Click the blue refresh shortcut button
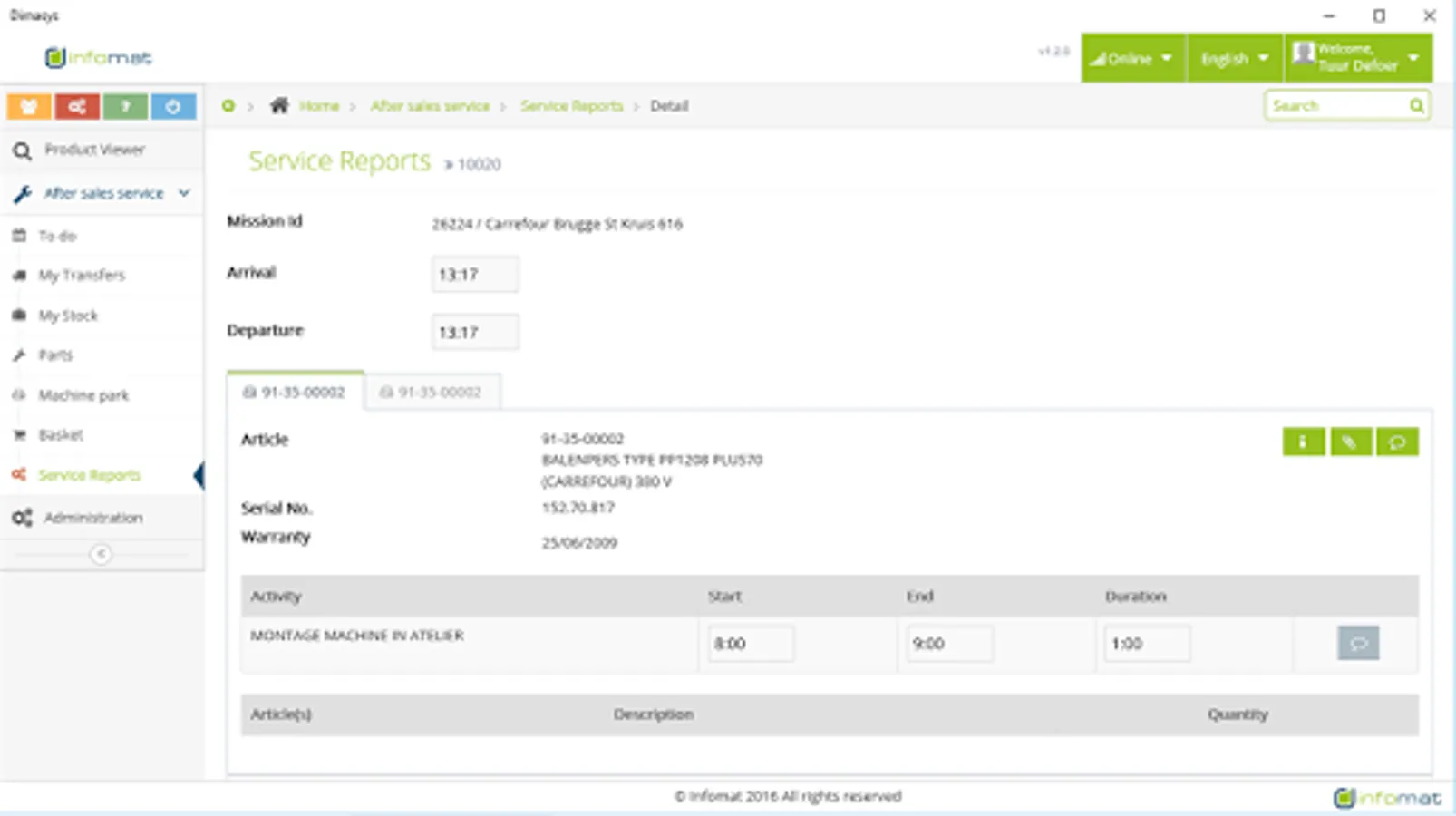This screenshot has width=1456, height=816. click(173, 106)
